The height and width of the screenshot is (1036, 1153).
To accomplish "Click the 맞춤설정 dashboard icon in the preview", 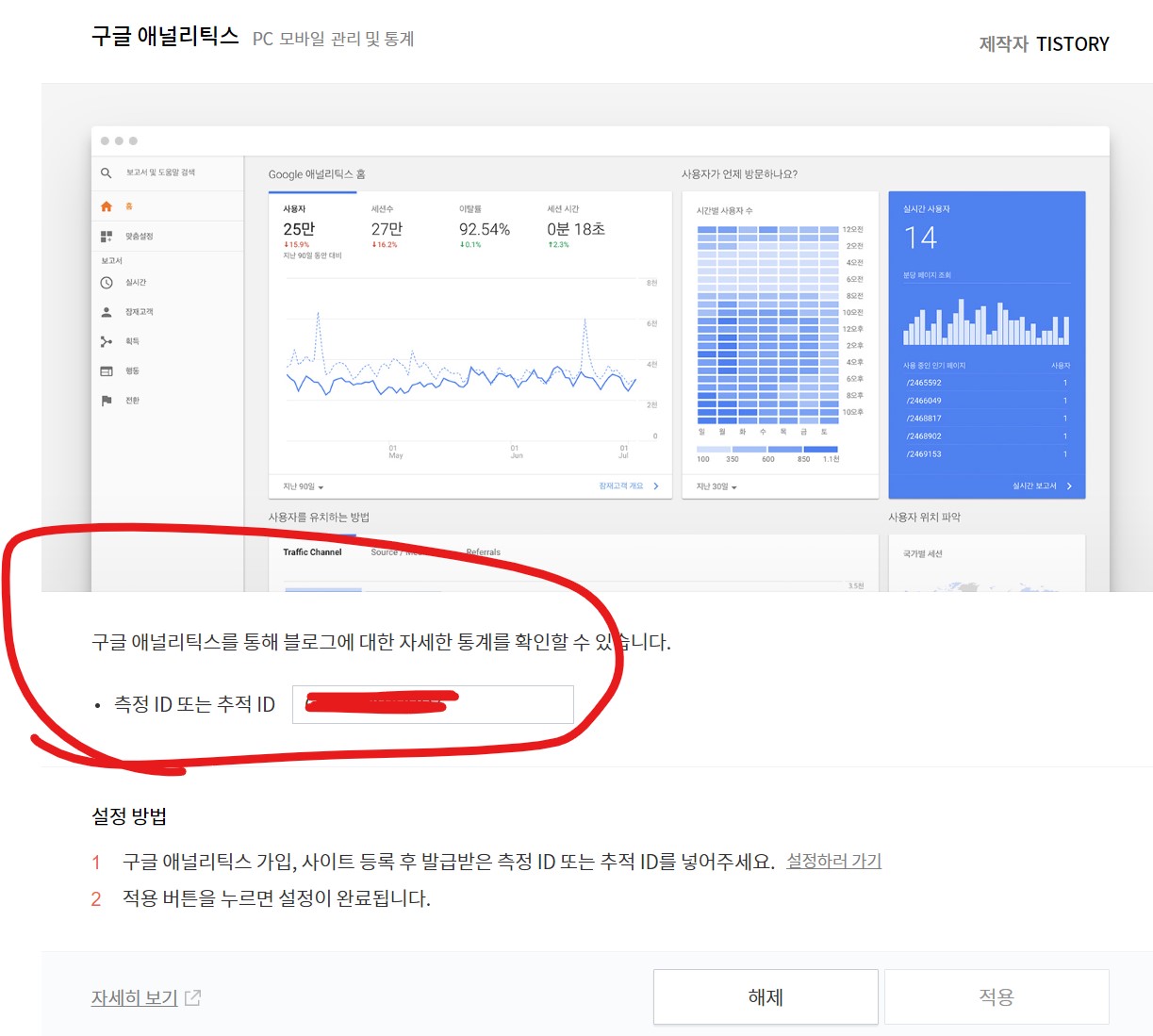I will (107, 237).
